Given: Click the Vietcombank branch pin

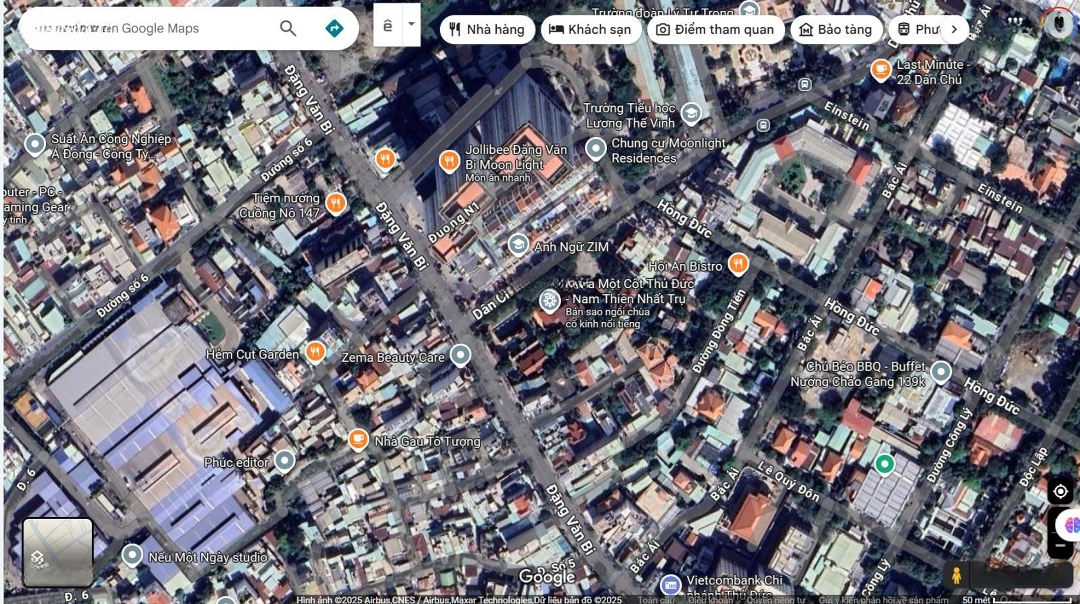Looking at the screenshot, I should coord(670,585).
